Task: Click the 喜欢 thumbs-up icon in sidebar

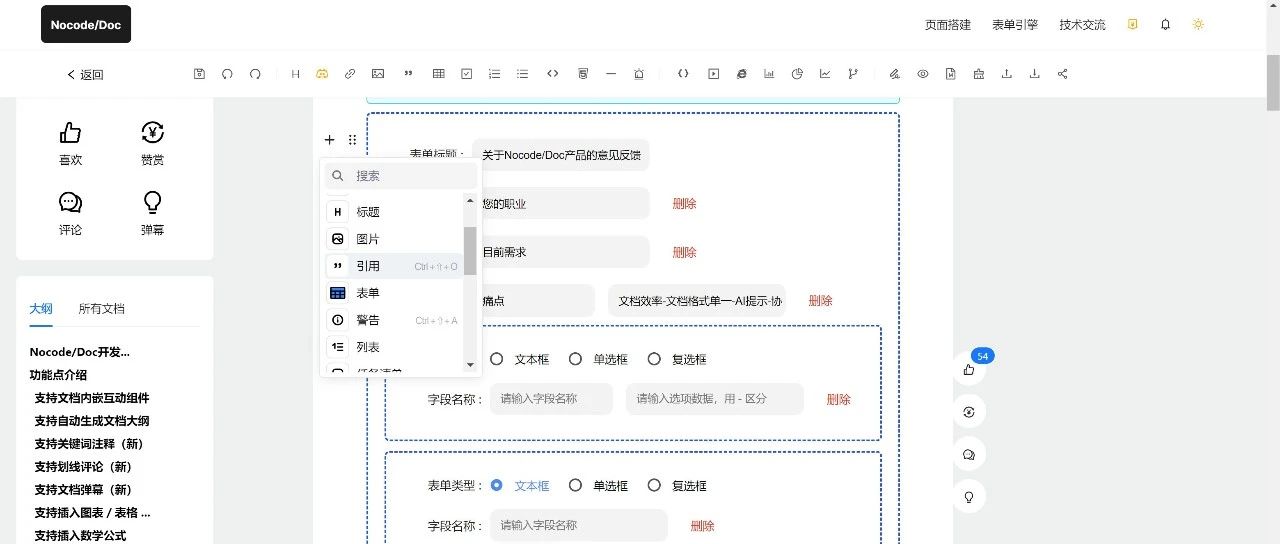Action: (70, 132)
